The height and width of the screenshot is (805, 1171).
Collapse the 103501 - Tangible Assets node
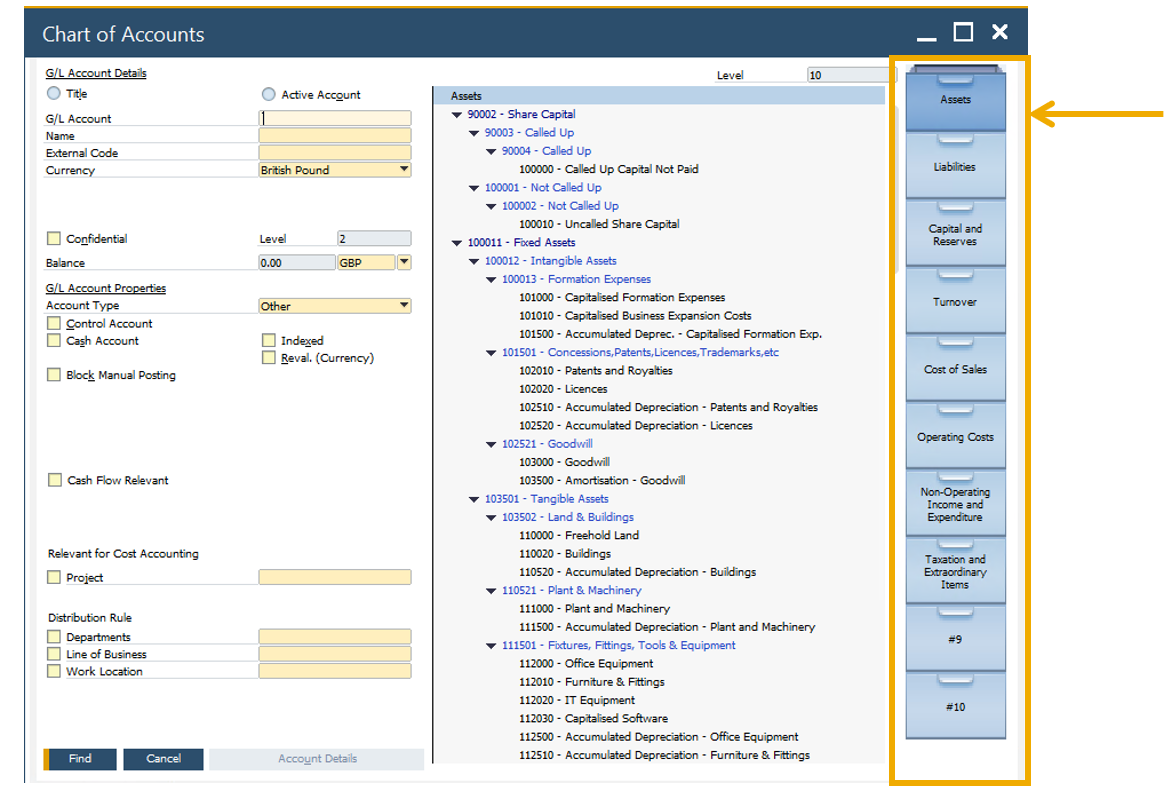point(473,500)
